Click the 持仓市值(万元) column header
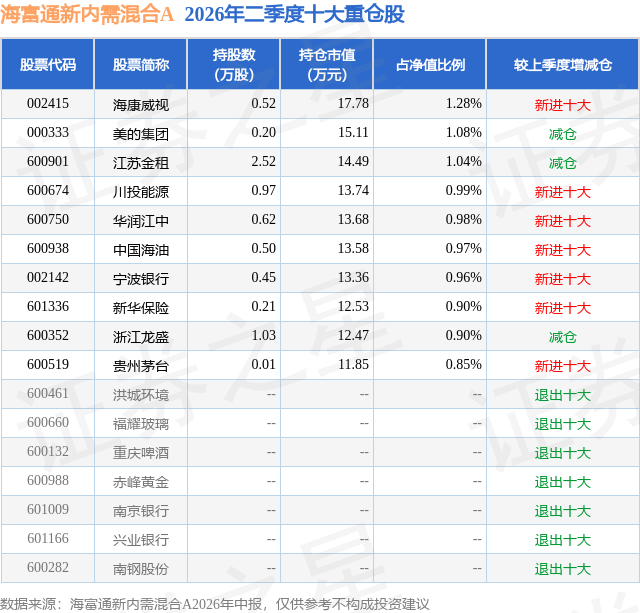640x613 pixels. point(327,64)
